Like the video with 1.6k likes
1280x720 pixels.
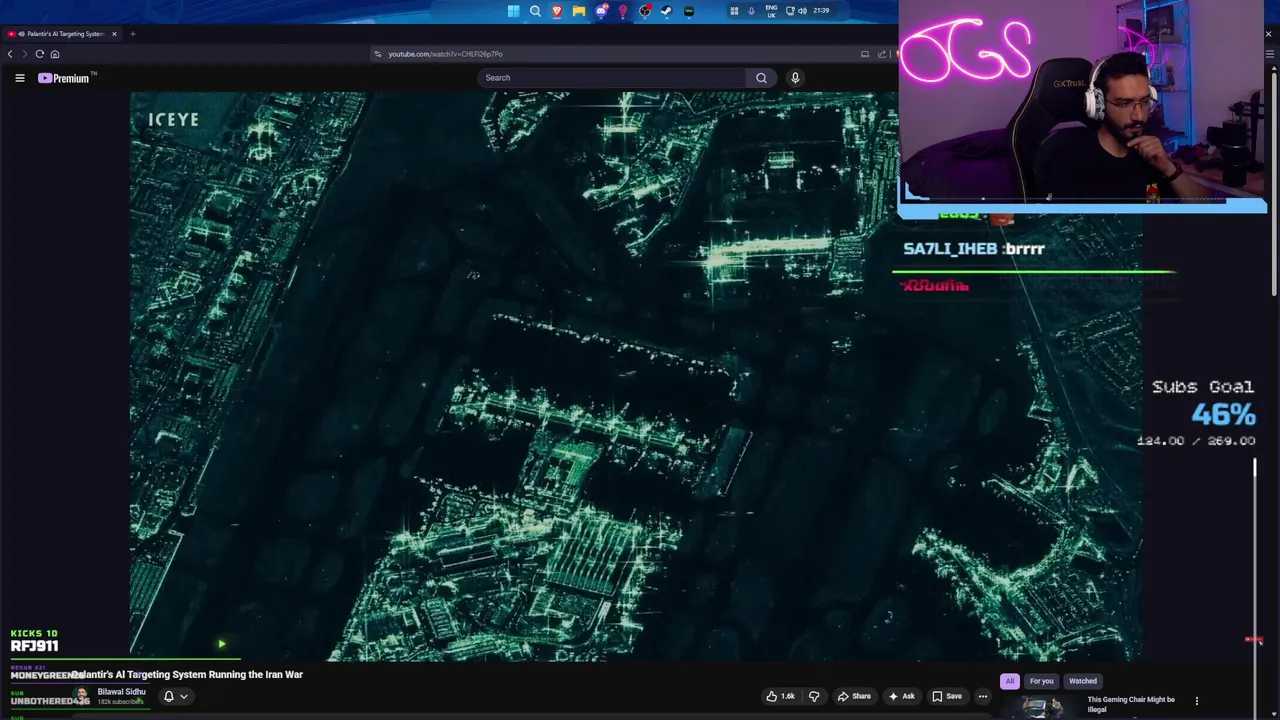780,696
